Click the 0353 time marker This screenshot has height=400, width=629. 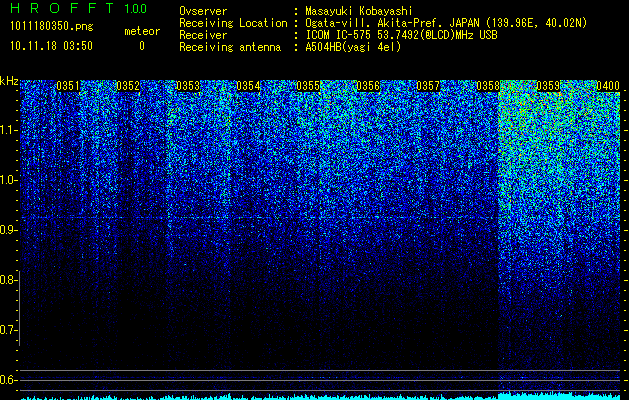coord(188,86)
